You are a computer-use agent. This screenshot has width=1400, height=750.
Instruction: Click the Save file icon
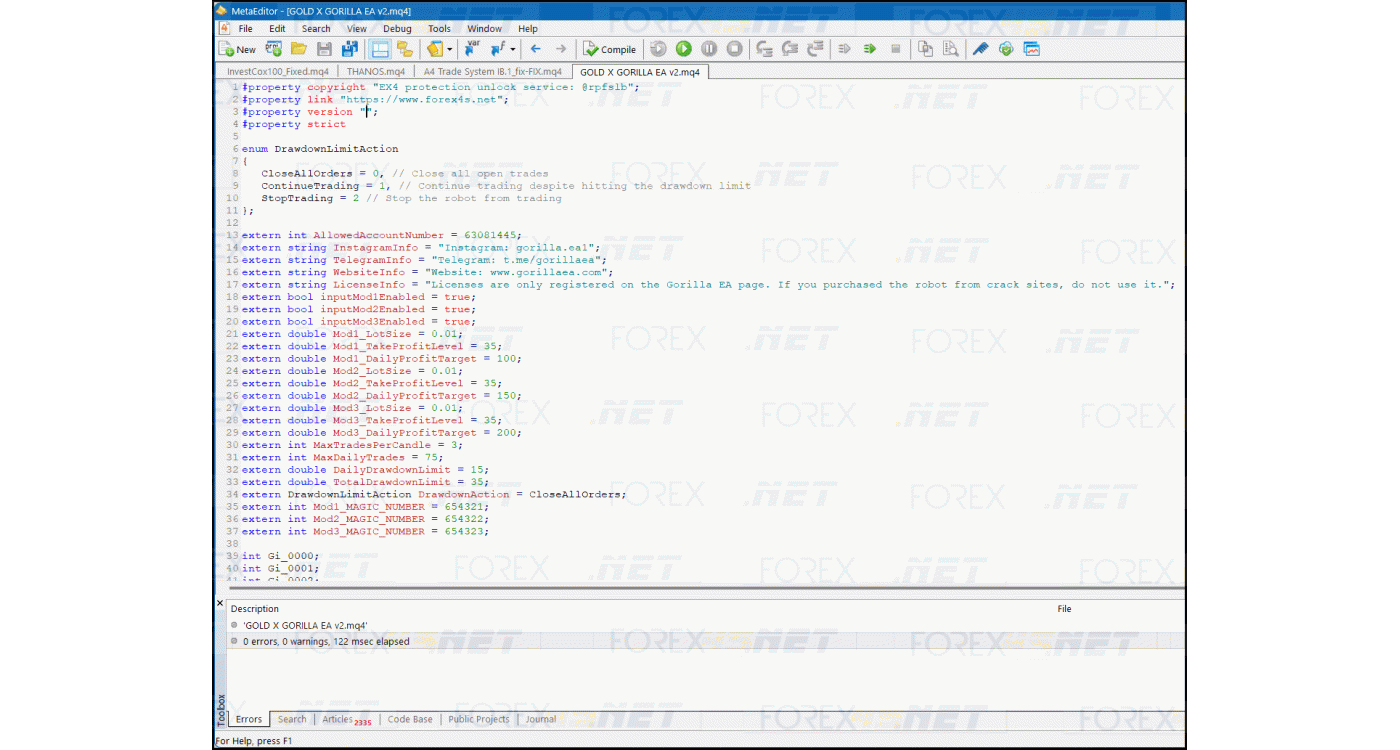[324, 49]
